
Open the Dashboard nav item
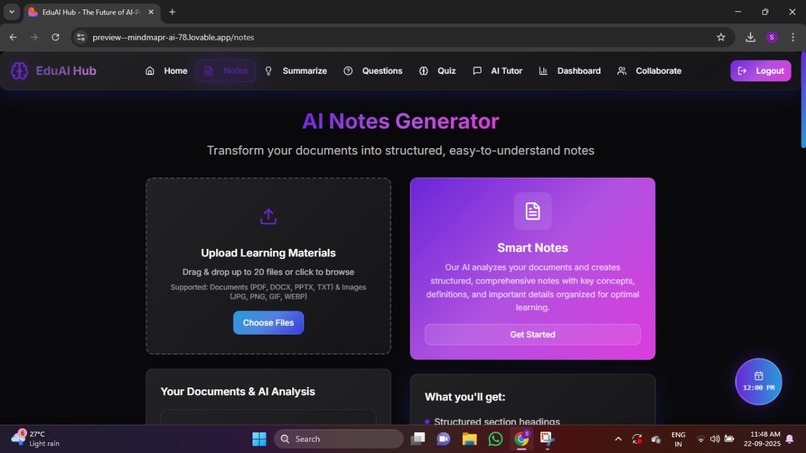point(570,71)
